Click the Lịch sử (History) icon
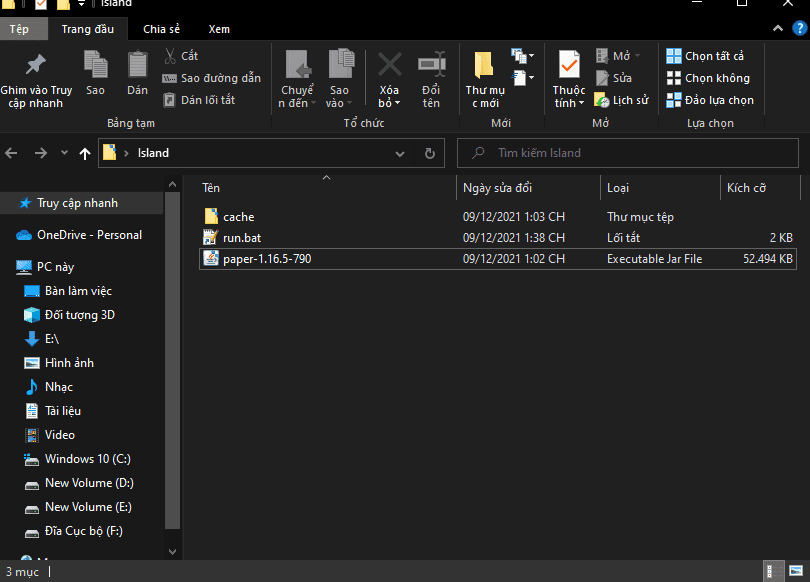Viewport: 810px width, 582px height. tap(602, 100)
